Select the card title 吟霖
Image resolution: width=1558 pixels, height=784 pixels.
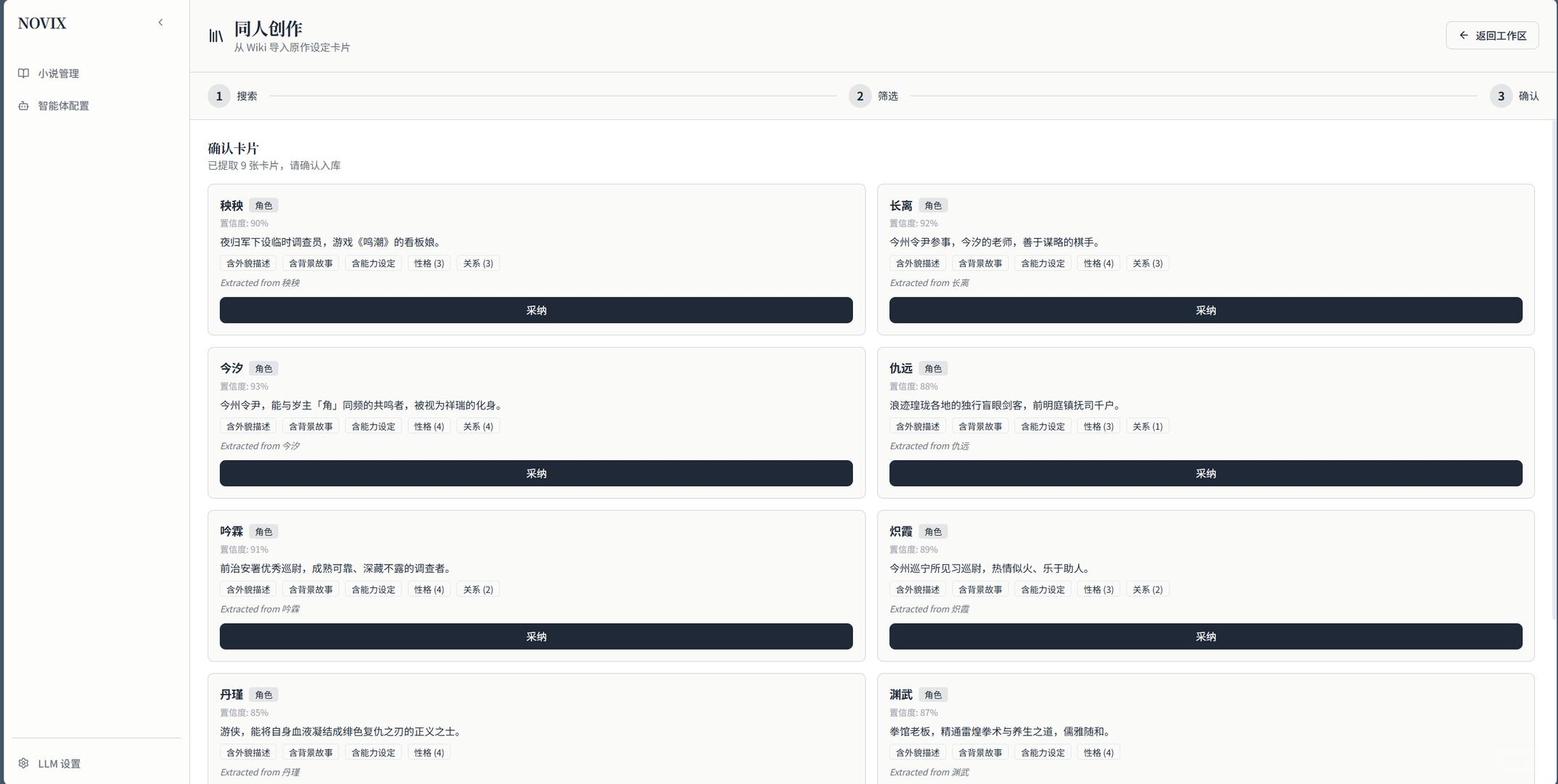coord(232,532)
